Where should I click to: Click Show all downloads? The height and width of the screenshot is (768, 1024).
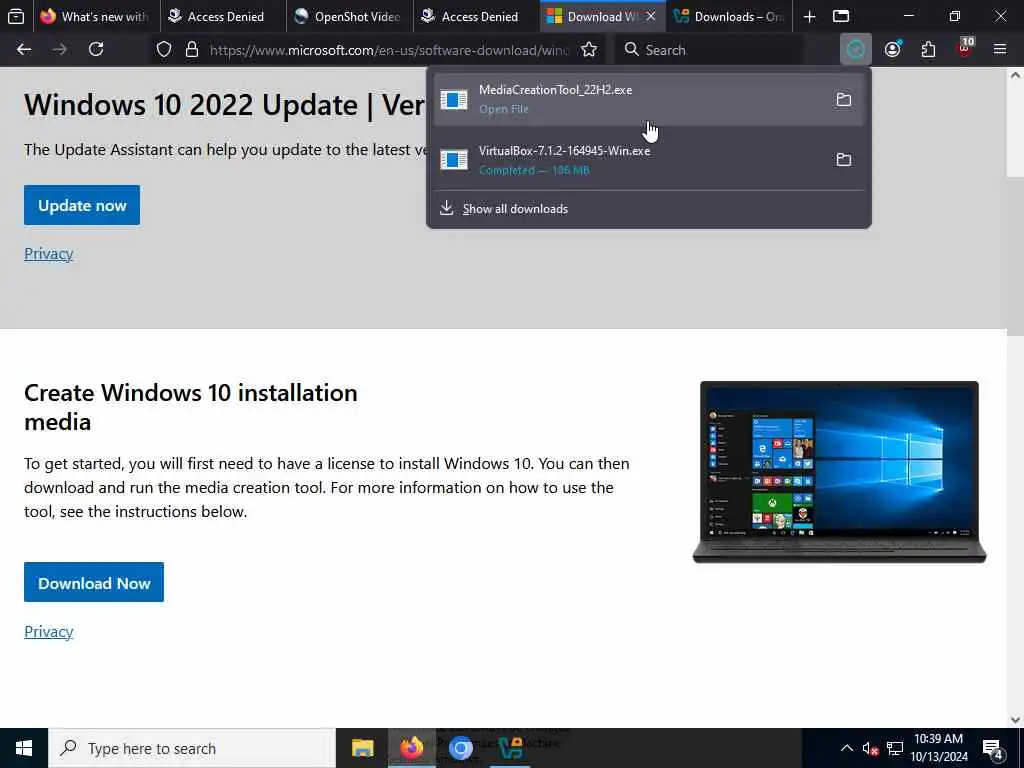(515, 209)
